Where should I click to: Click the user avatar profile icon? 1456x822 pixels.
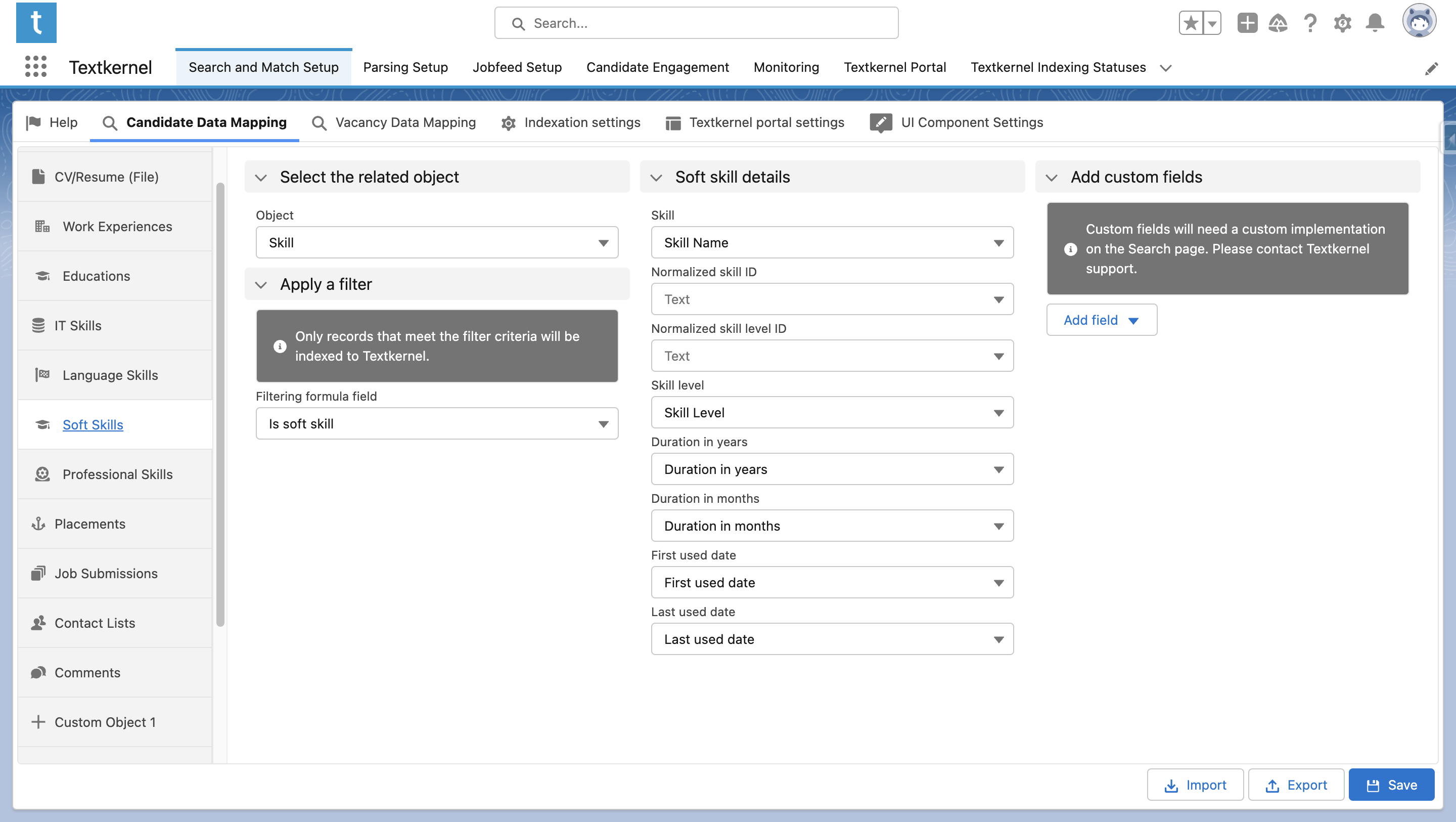tap(1419, 21)
